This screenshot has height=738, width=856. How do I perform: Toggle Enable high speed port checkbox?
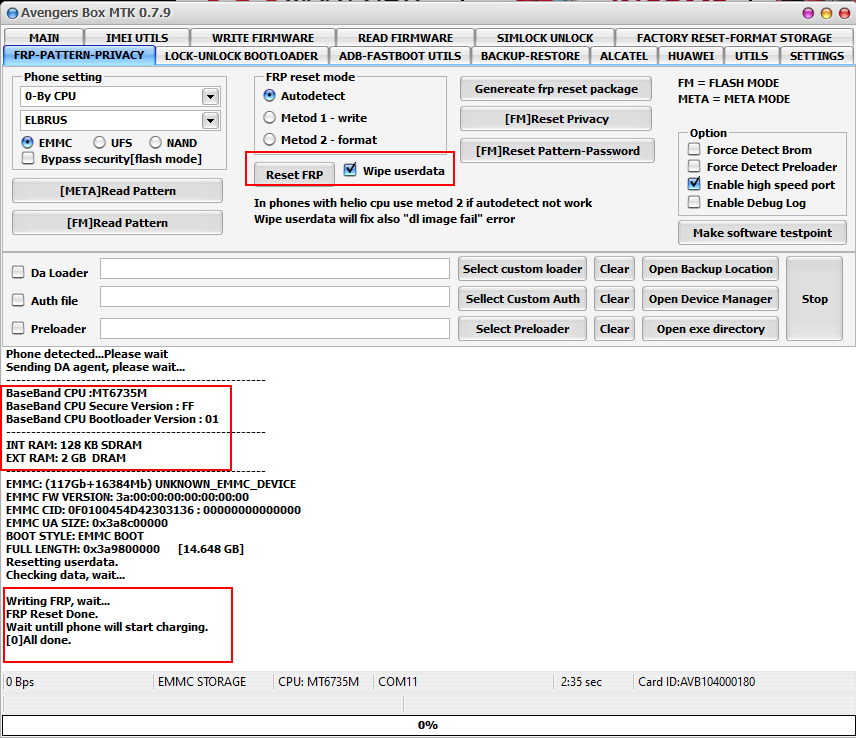pyautogui.click(x=694, y=184)
